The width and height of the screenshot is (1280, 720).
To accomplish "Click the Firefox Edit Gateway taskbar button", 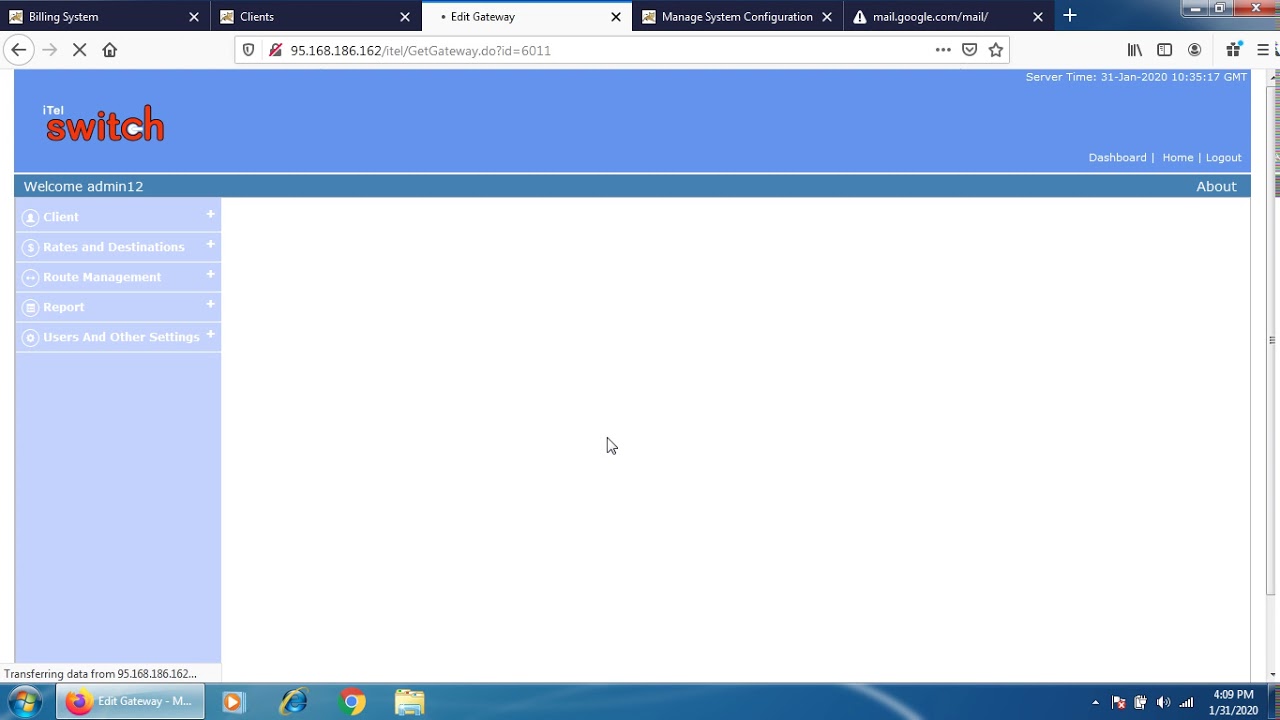I will (130, 702).
